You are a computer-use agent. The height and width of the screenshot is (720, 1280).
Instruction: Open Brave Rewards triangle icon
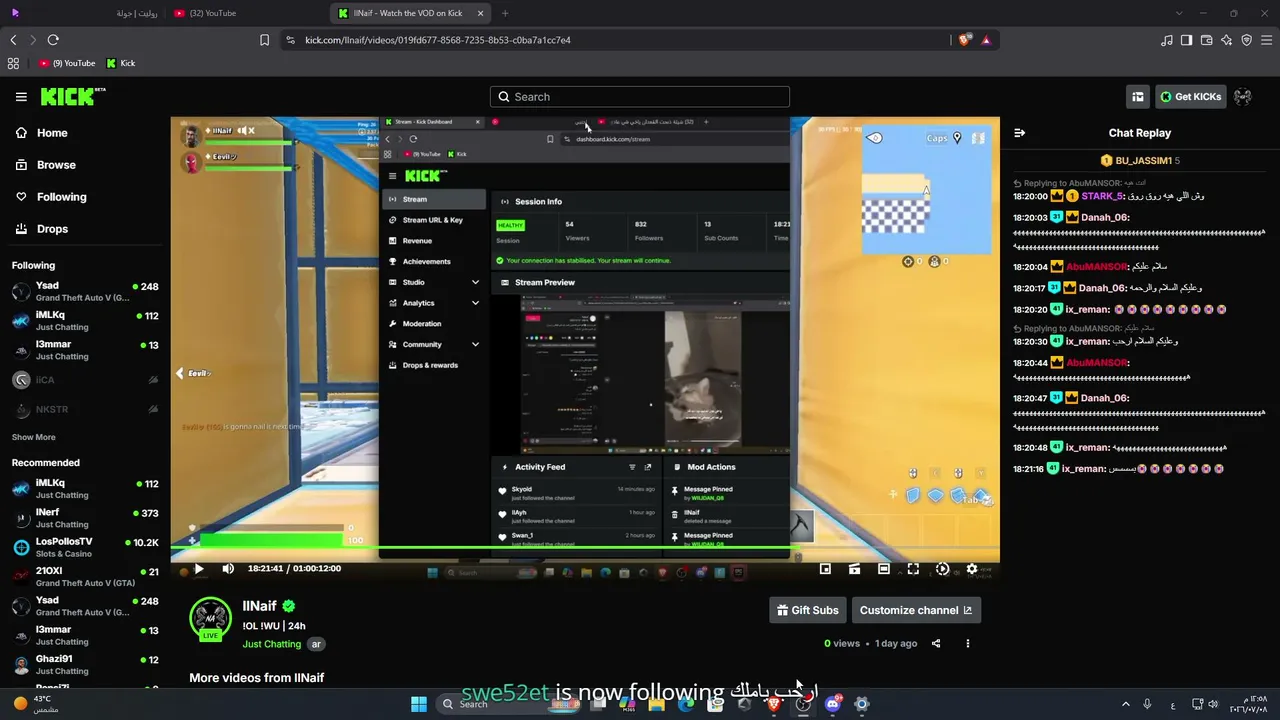coord(986,40)
